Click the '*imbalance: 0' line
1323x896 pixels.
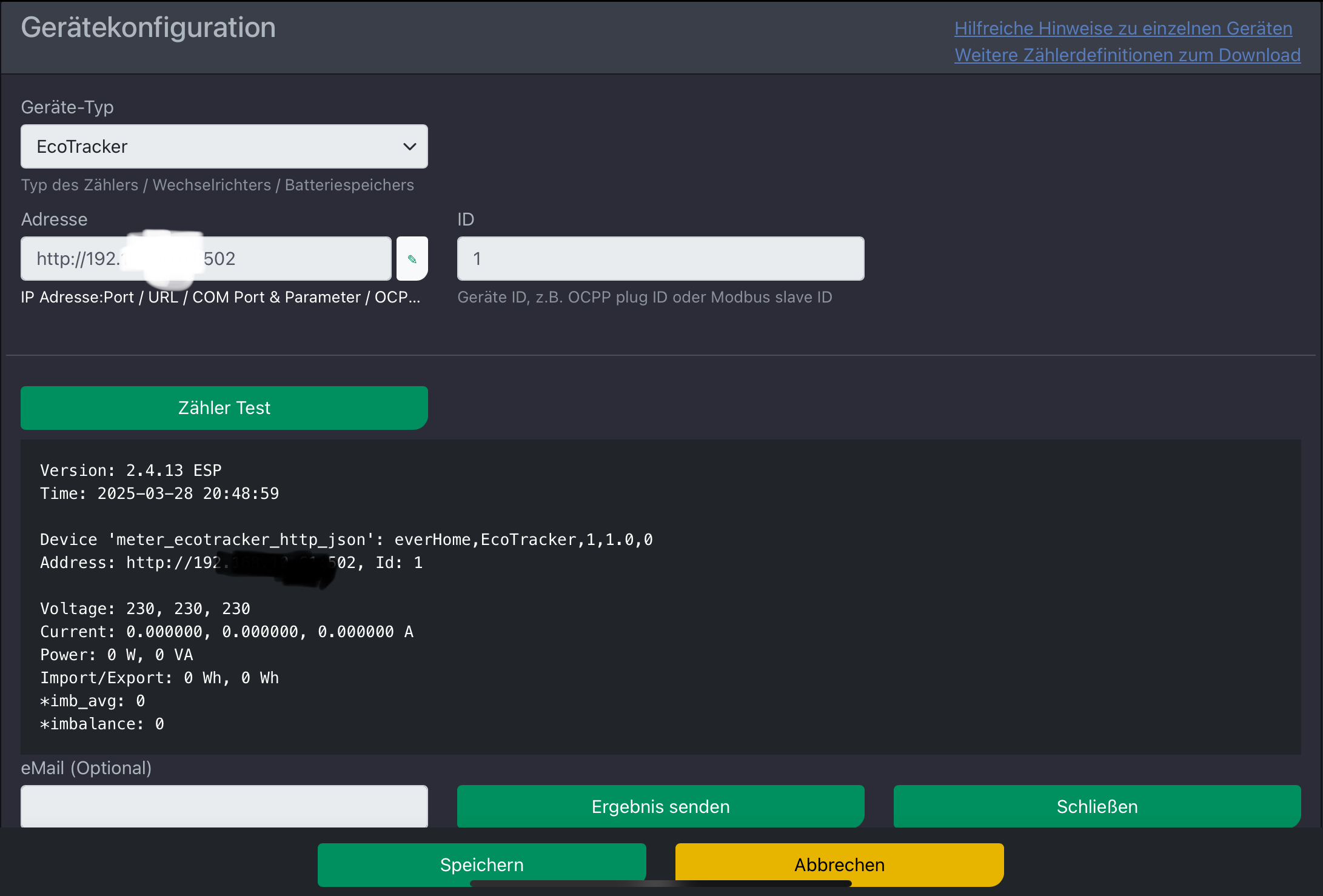click(x=102, y=724)
